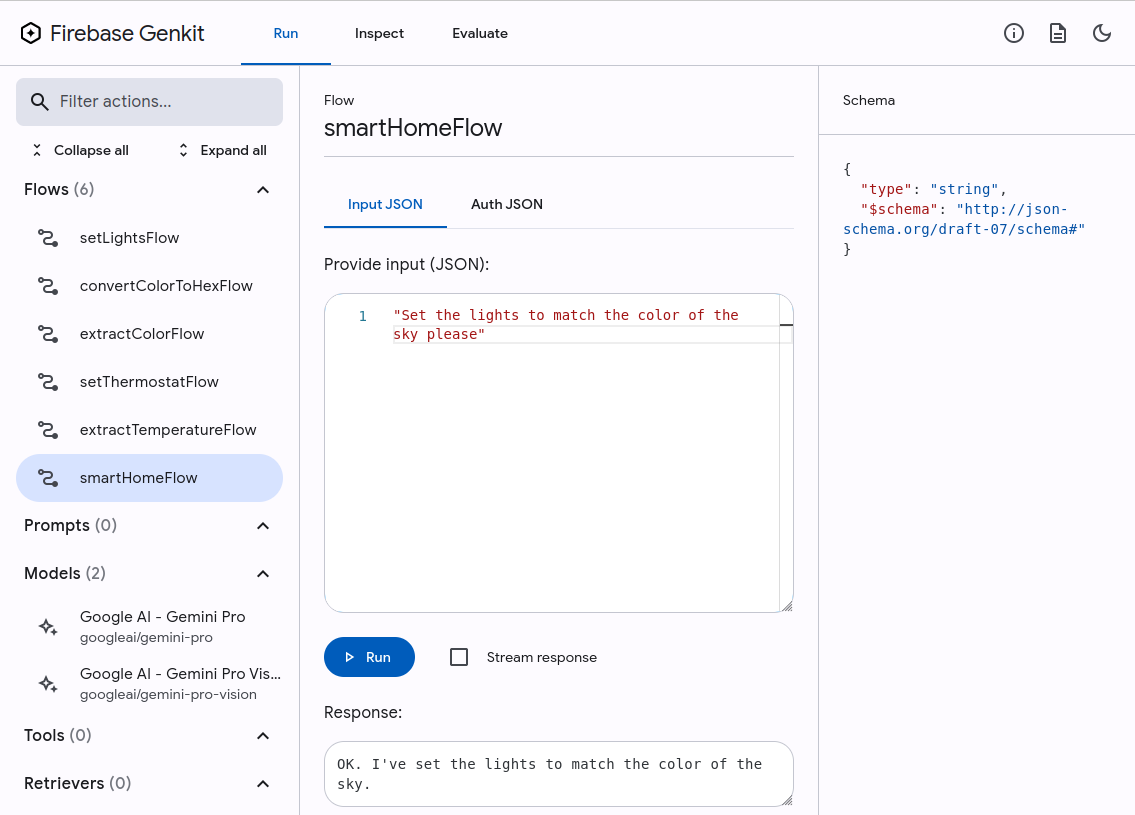Click the flow icon beside setLightsFlow
This screenshot has height=815, width=1135.
coord(48,238)
